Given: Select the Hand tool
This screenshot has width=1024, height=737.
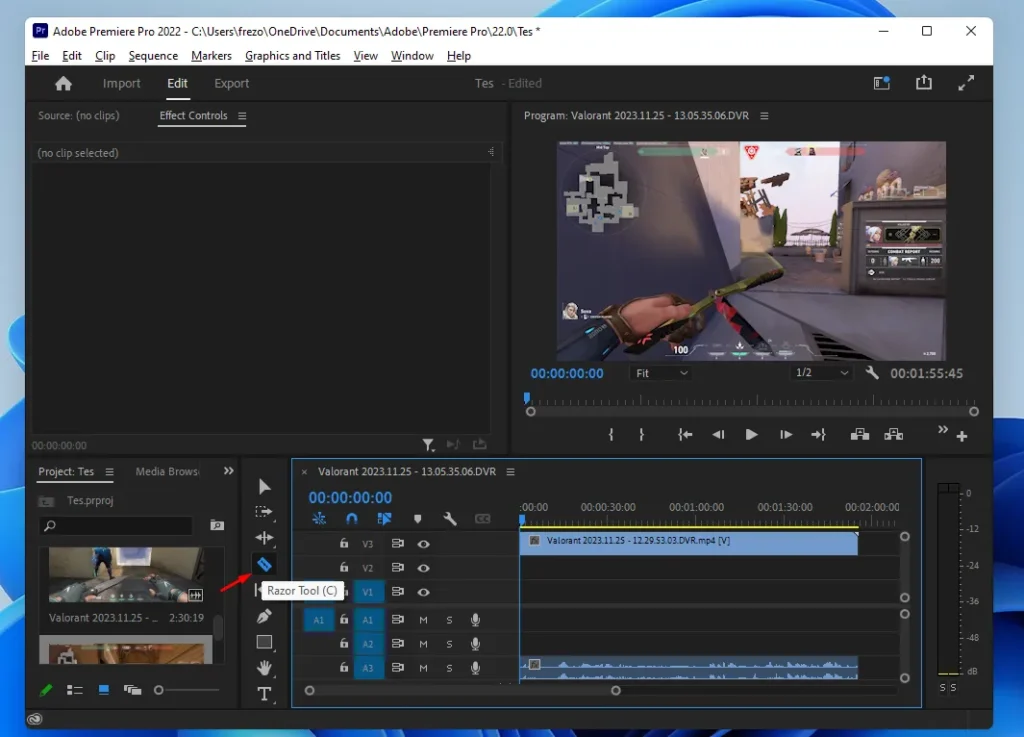Looking at the screenshot, I should pos(264,667).
